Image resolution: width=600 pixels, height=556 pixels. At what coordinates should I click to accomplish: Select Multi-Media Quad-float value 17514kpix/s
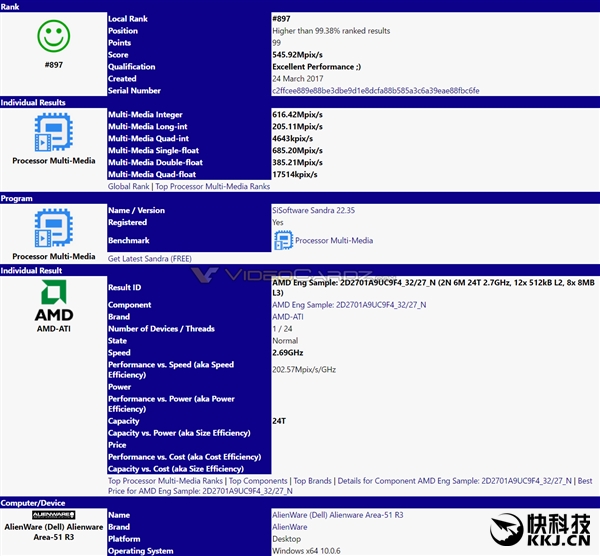tap(295, 174)
